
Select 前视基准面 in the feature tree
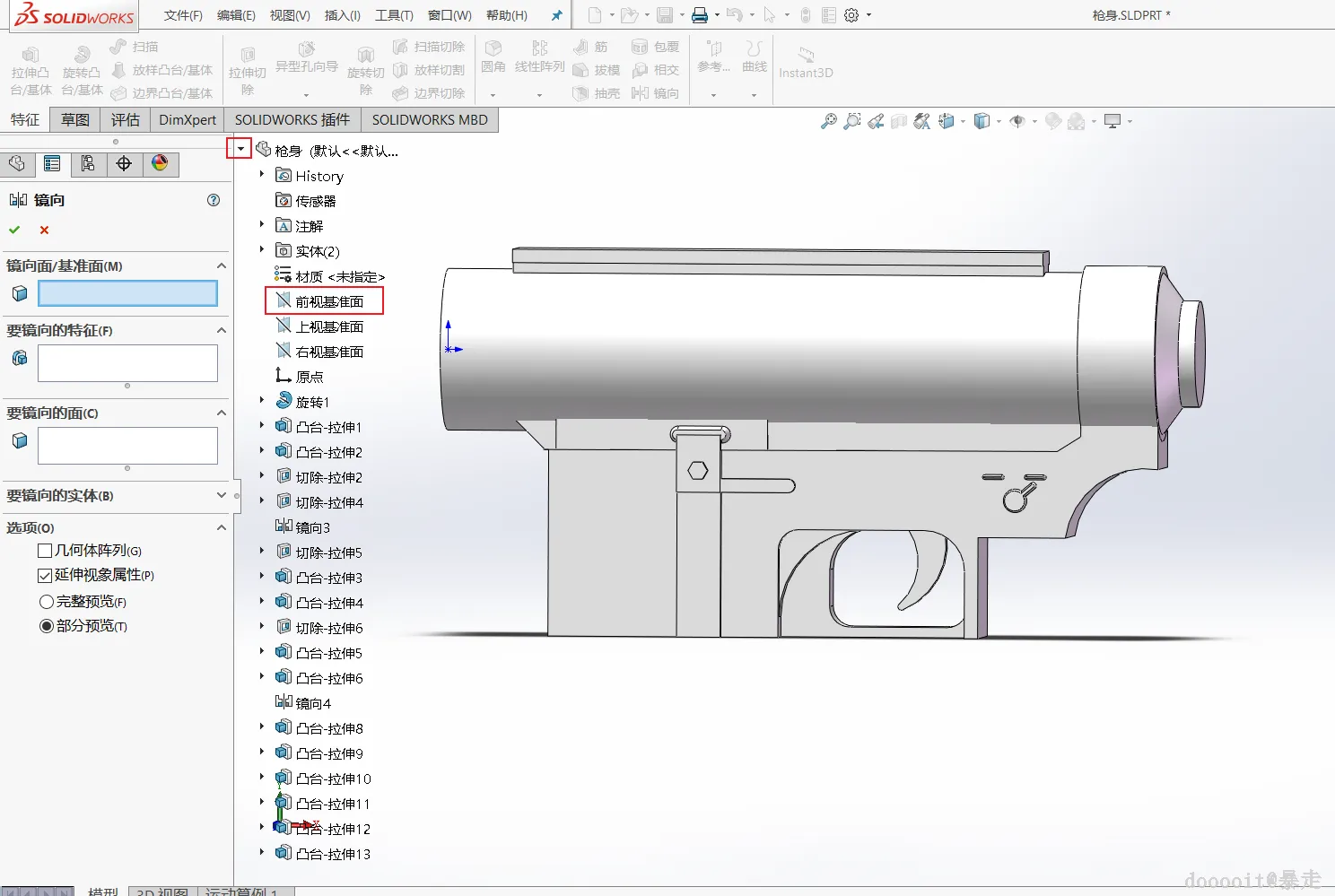coord(328,301)
